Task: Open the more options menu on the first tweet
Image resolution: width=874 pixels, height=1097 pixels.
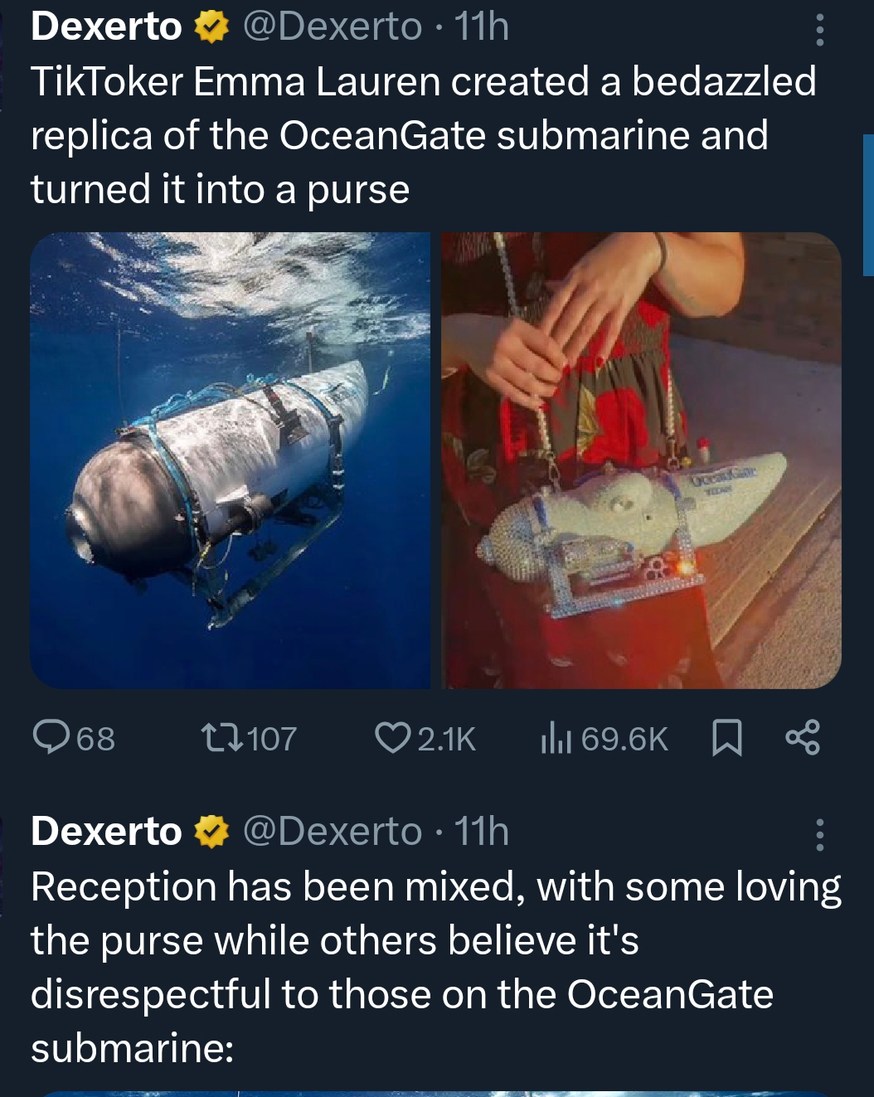Action: click(x=820, y=26)
